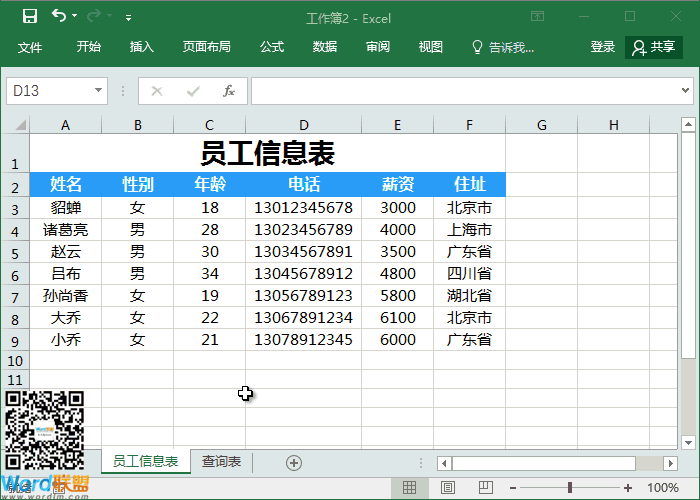
Task: Click the Ribbon Display Options icon
Action: click(x=538, y=17)
